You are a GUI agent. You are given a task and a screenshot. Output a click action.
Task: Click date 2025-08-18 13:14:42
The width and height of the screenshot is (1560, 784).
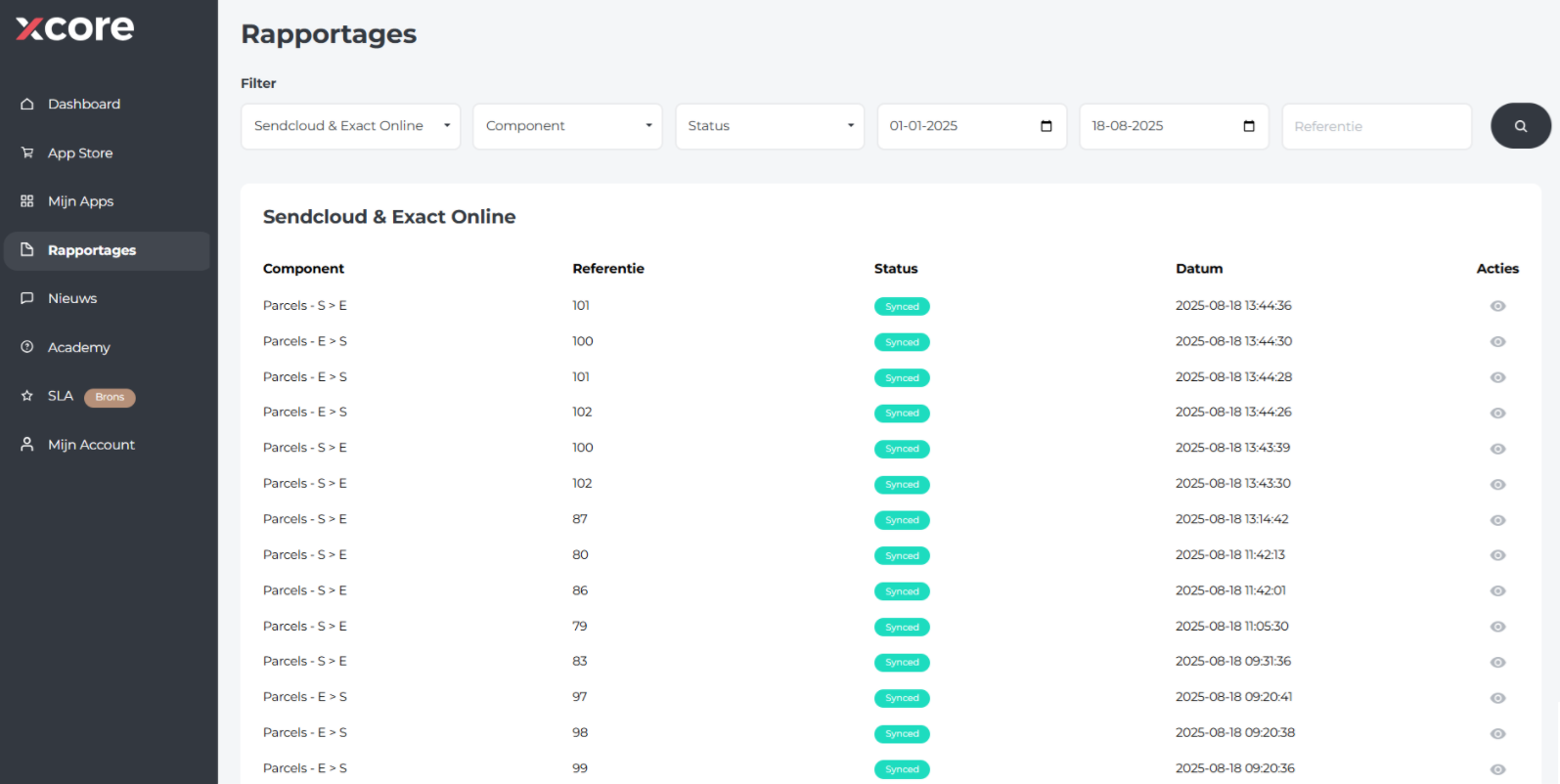point(1232,519)
